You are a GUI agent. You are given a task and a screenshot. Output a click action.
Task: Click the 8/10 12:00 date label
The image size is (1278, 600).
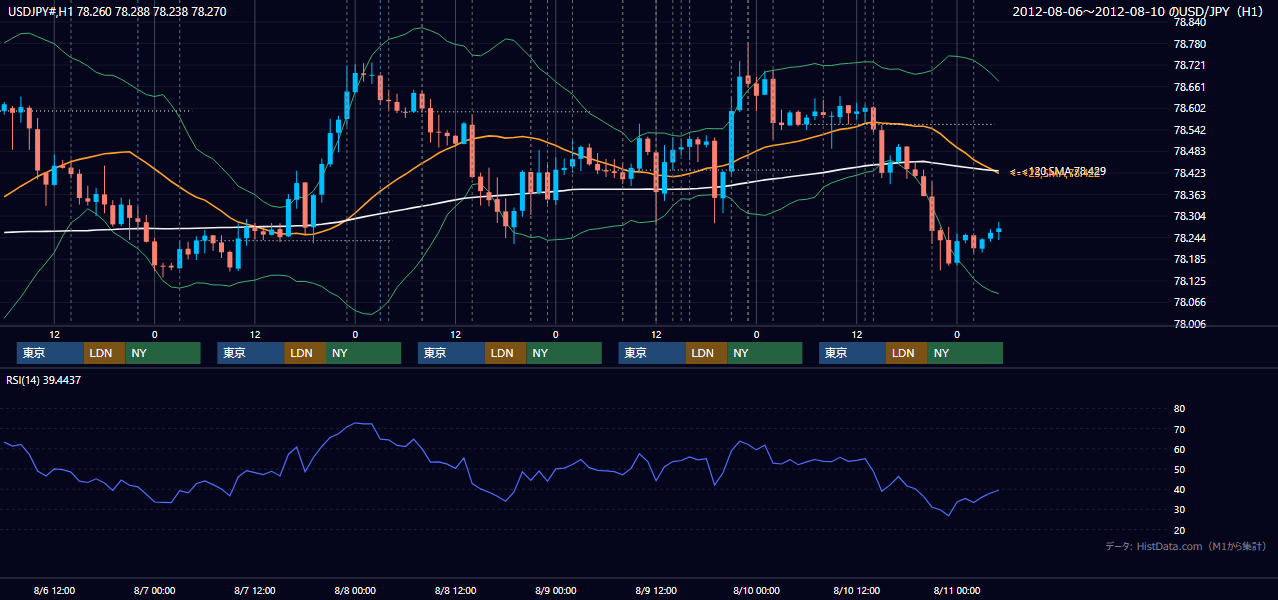(856, 590)
